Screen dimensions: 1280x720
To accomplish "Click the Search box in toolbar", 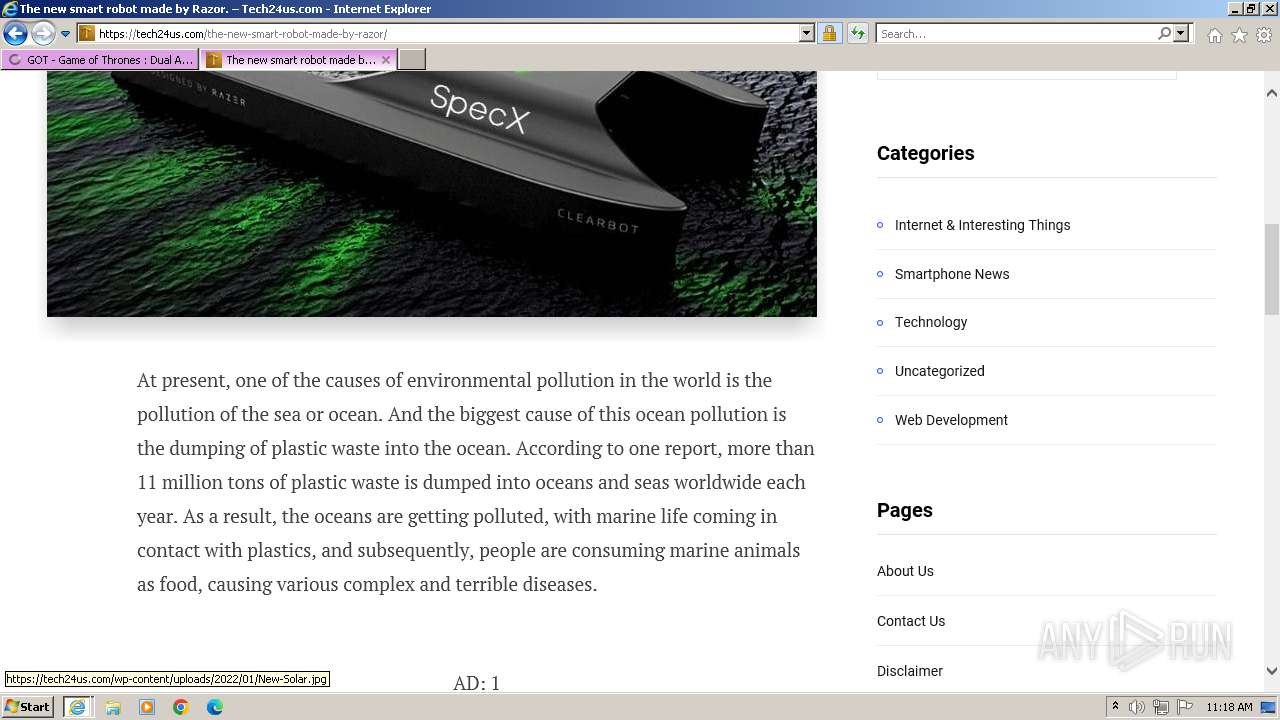I will (x=1015, y=33).
